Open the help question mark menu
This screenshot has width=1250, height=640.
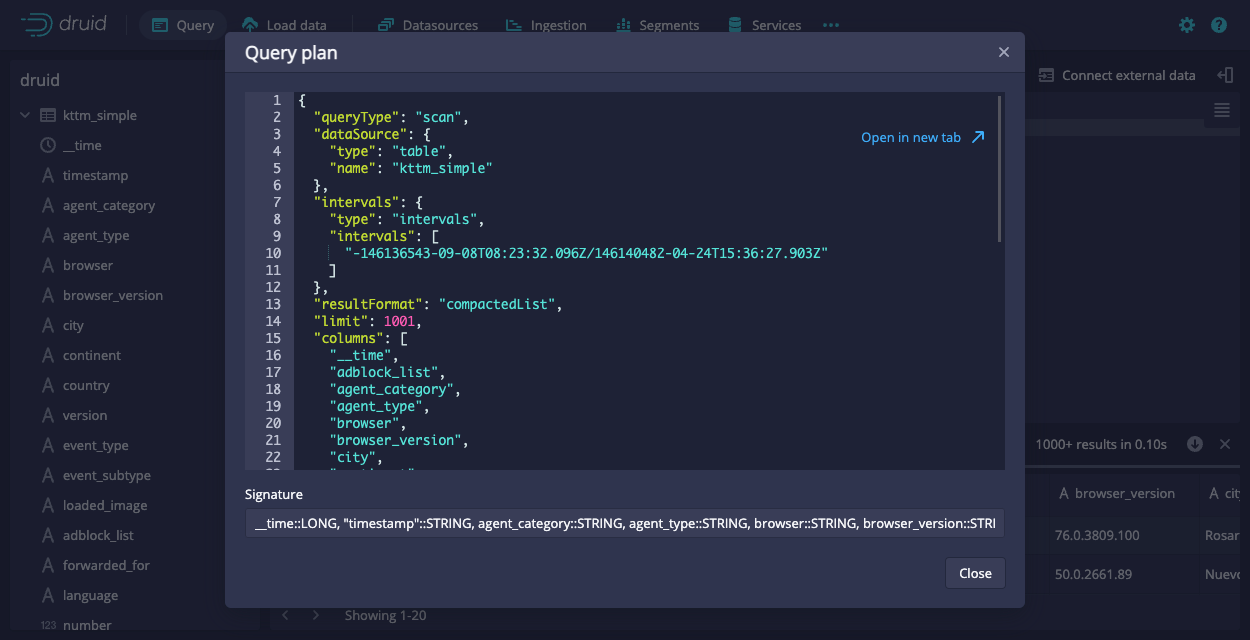point(1219,25)
